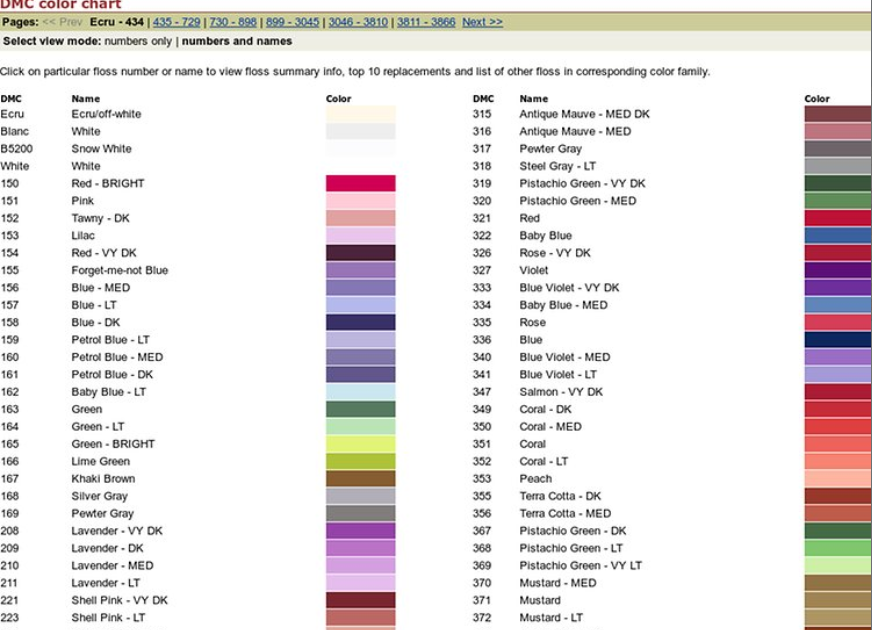This screenshot has width=872, height=630.
Task: Open the 899 - 3045 page link
Action: [293, 22]
